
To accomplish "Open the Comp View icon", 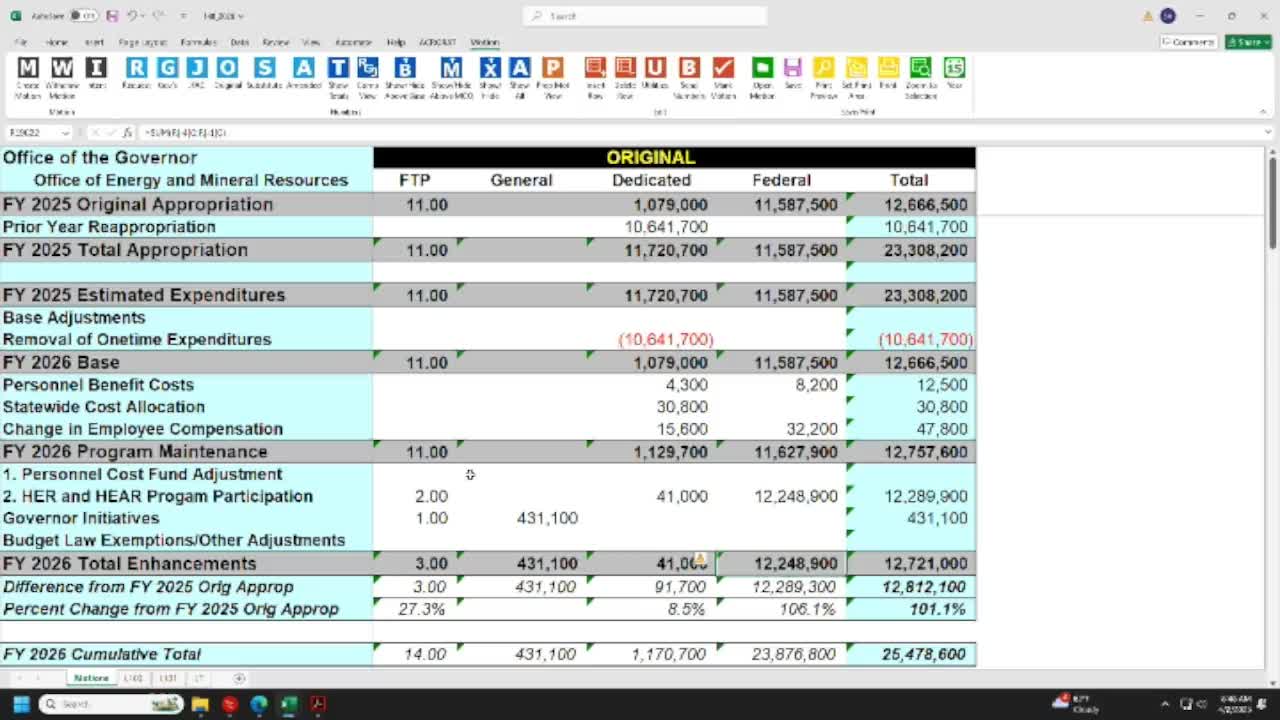I will coord(368,68).
